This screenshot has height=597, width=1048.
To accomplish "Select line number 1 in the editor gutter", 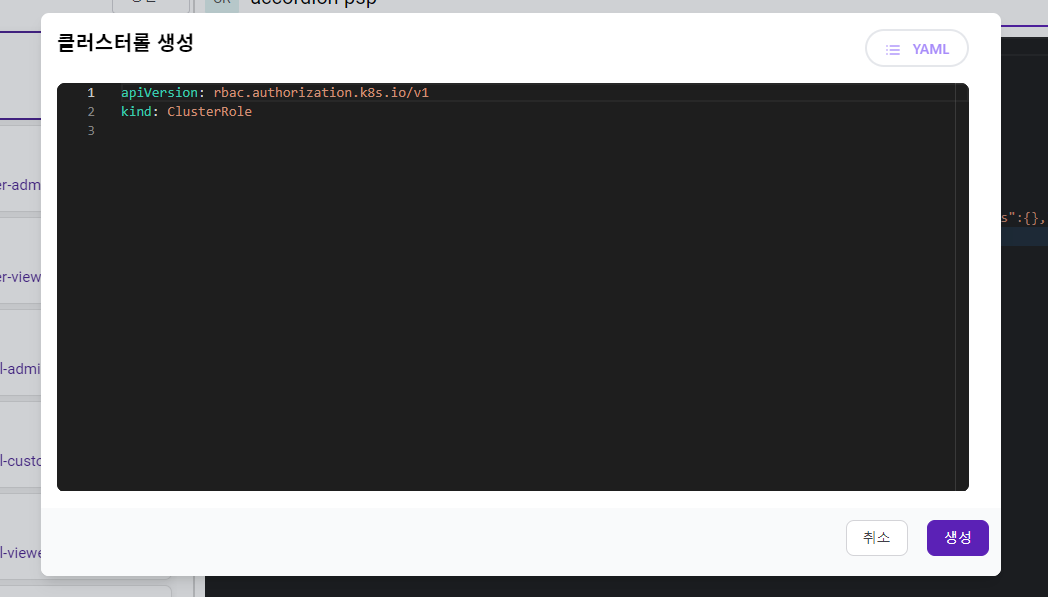I will (x=91, y=92).
